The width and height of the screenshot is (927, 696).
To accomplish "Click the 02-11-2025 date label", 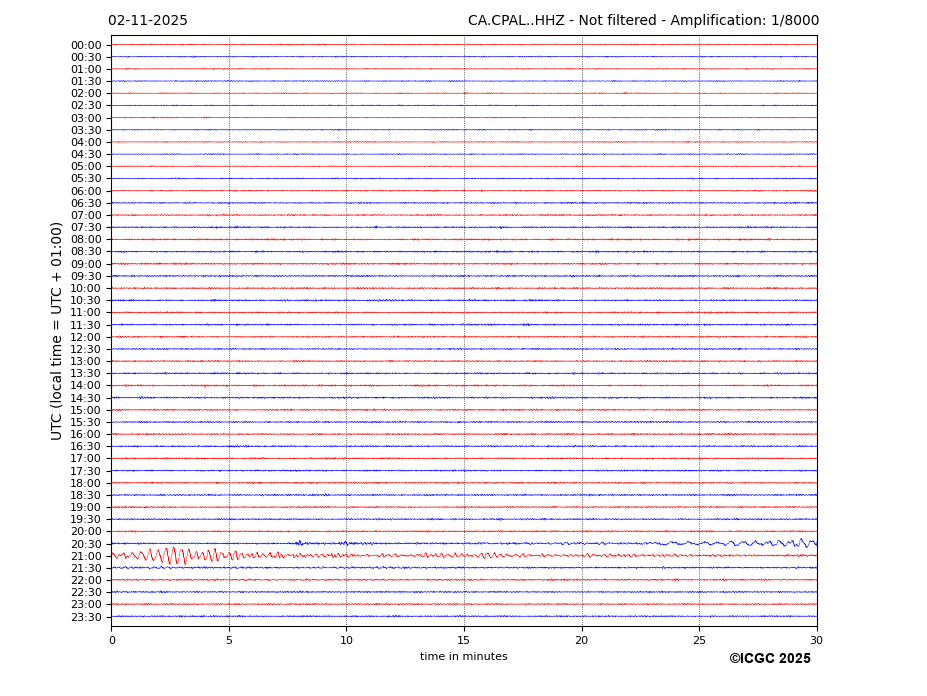I will coord(147,21).
